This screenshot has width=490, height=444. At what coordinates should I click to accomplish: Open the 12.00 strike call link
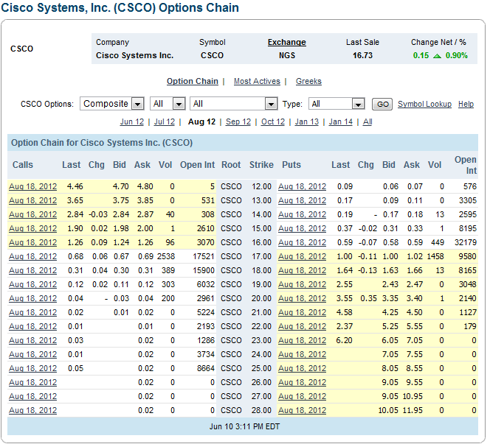[x=33, y=186]
